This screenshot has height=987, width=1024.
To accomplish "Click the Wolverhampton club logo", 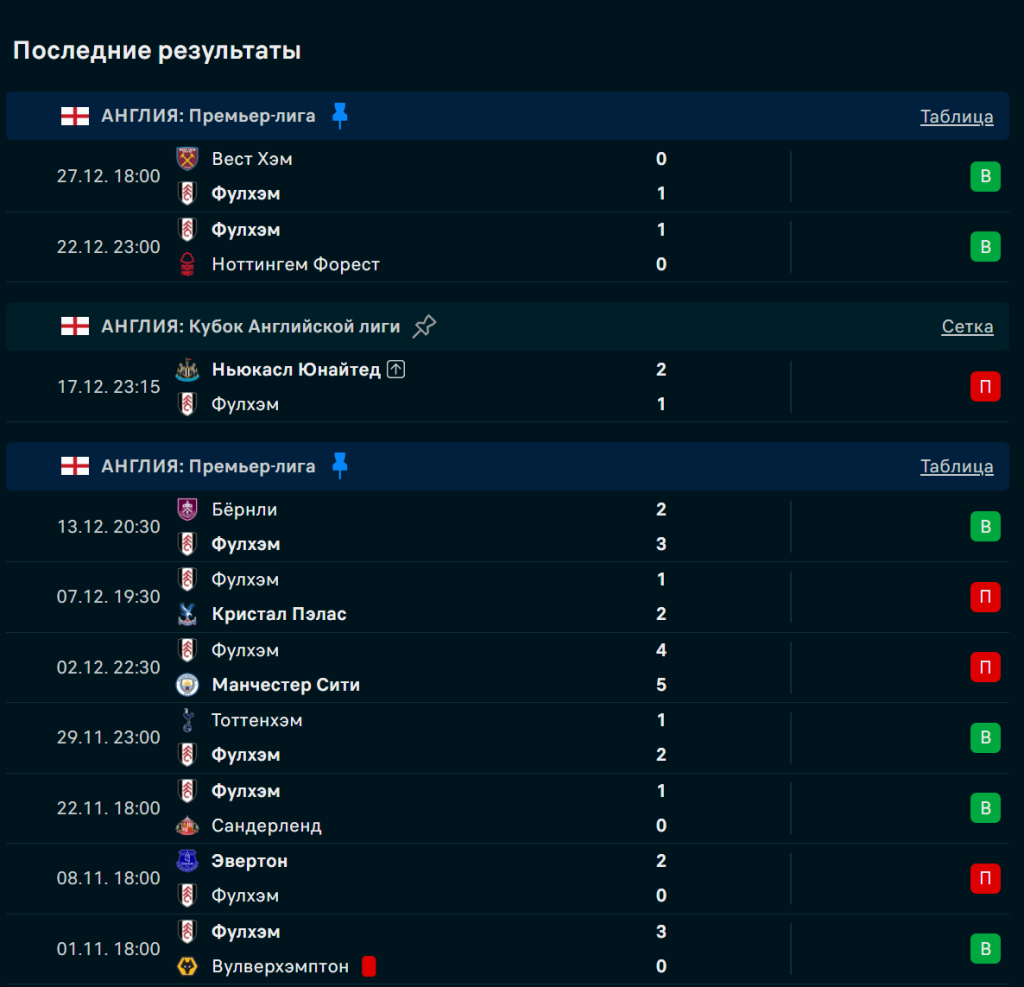I will (187, 967).
